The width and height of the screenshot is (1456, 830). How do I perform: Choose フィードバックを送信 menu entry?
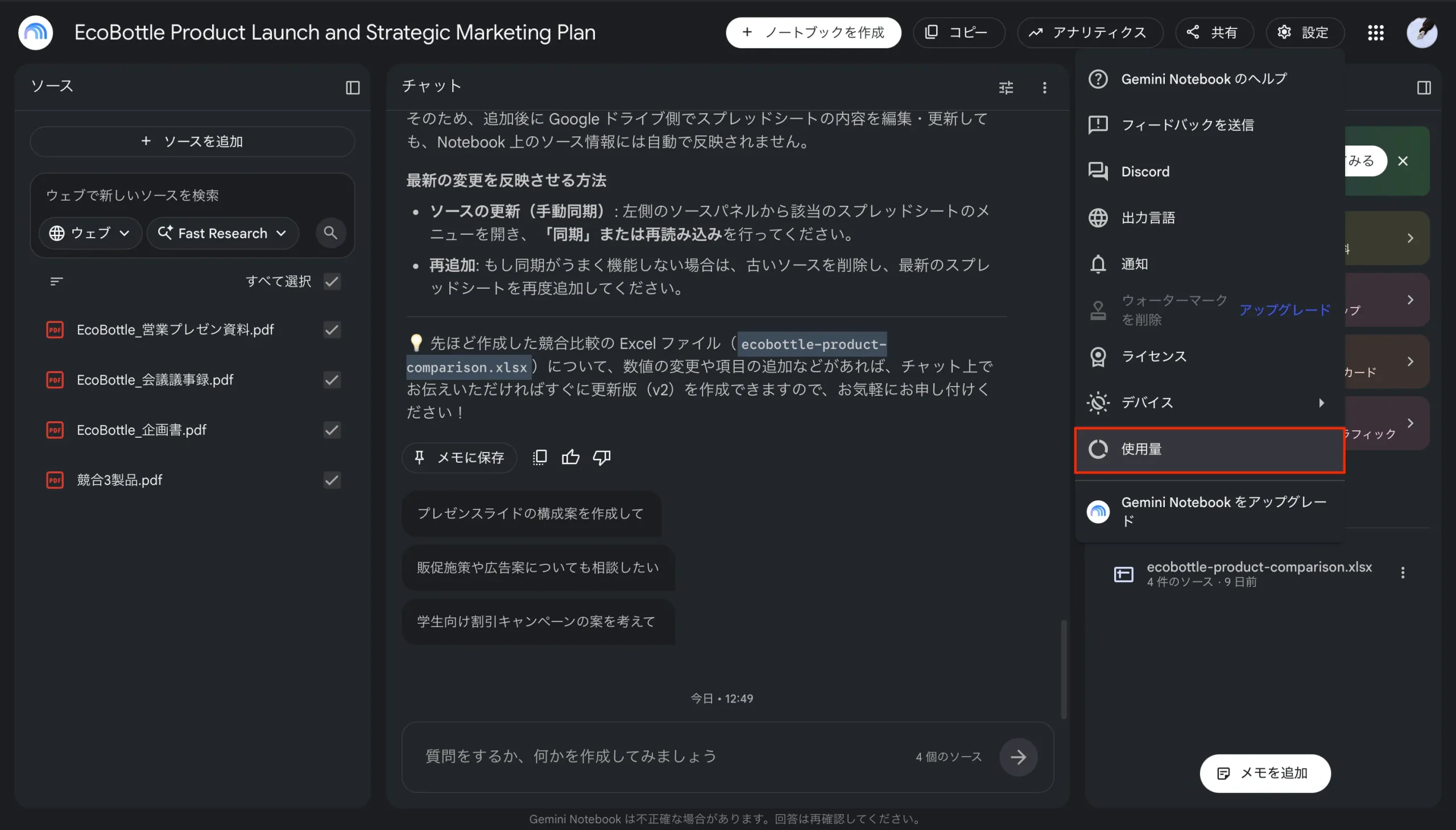(1209, 125)
